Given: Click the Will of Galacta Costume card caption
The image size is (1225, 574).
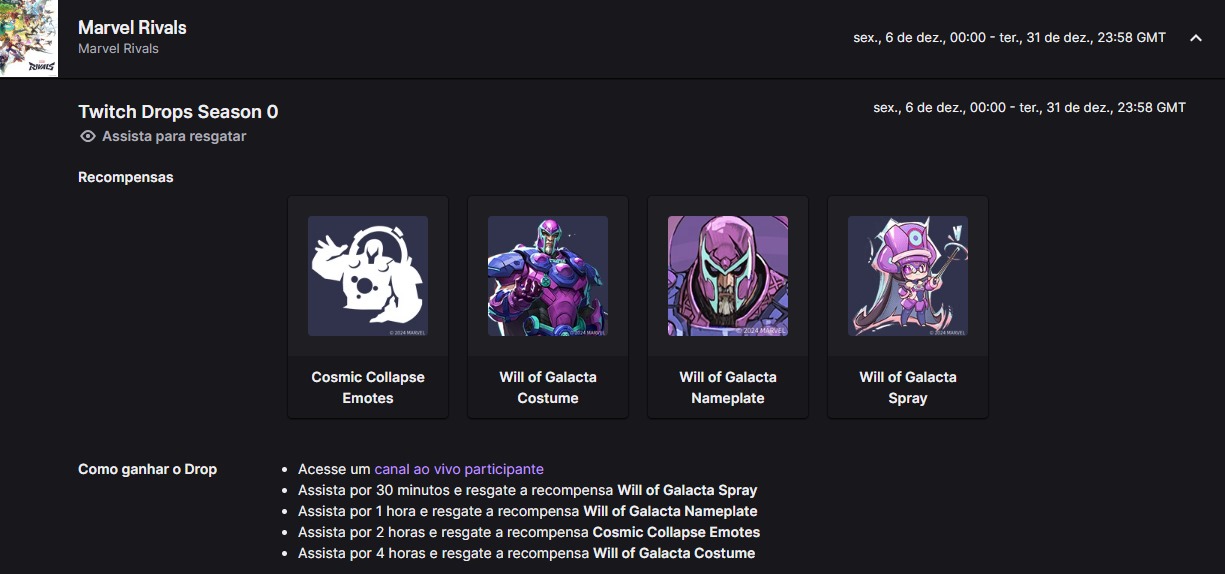Looking at the screenshot, I should pyautogui.click(x=548, y=388).
